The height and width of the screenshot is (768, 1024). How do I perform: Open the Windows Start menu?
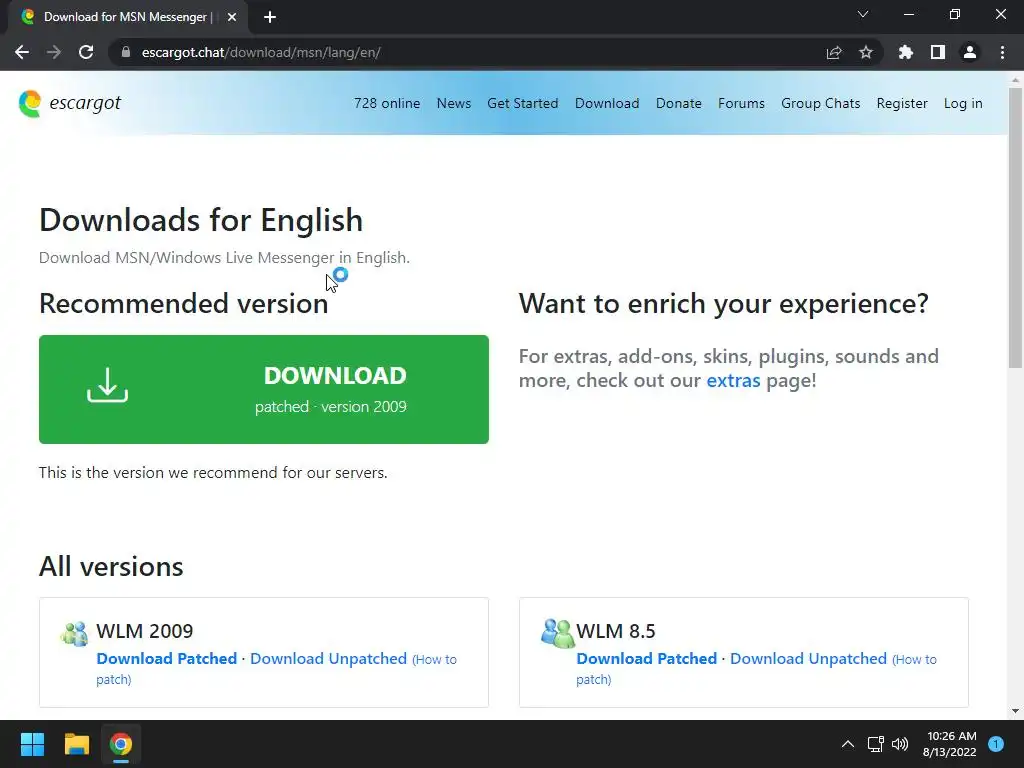[x=32, y=744]
